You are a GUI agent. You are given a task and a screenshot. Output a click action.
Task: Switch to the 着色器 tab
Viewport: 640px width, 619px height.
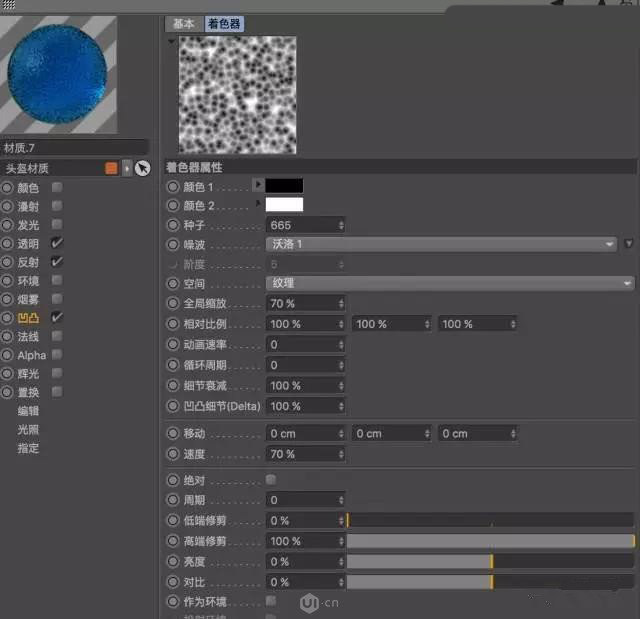(224, 24)
